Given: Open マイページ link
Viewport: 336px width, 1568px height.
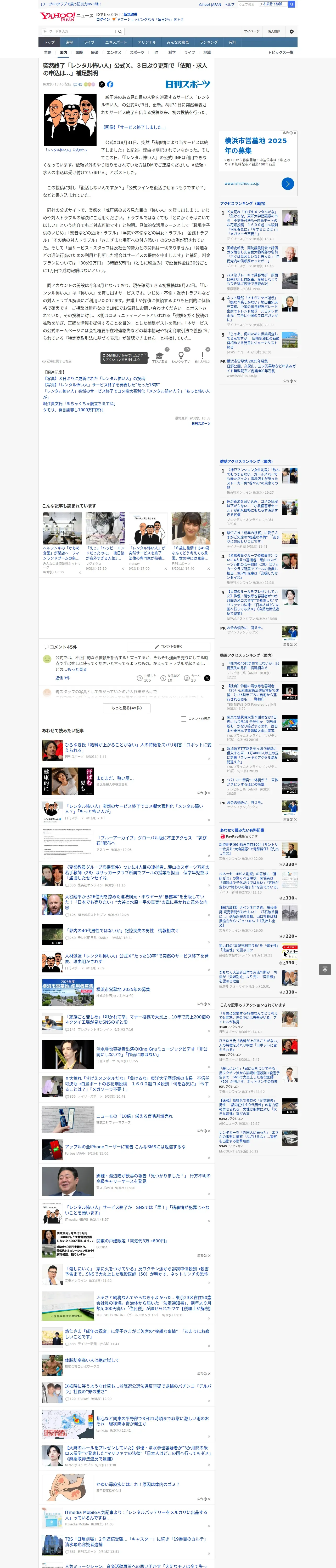Looking at the screenshot, I should pos(251,31).
